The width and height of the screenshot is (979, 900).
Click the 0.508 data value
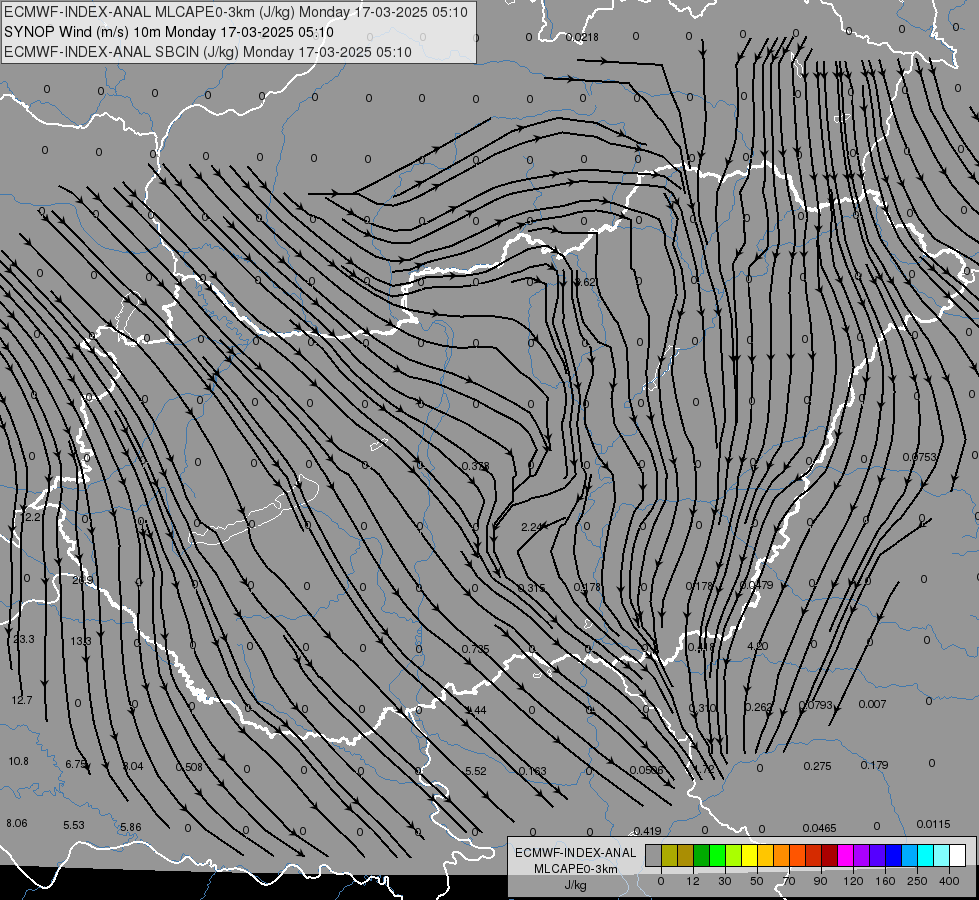(189, 767)
